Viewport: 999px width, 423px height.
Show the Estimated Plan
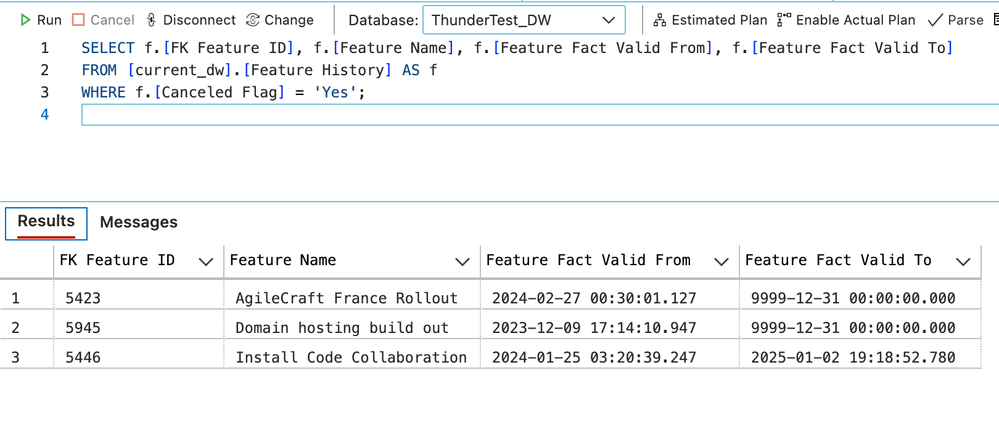point(710,20)
